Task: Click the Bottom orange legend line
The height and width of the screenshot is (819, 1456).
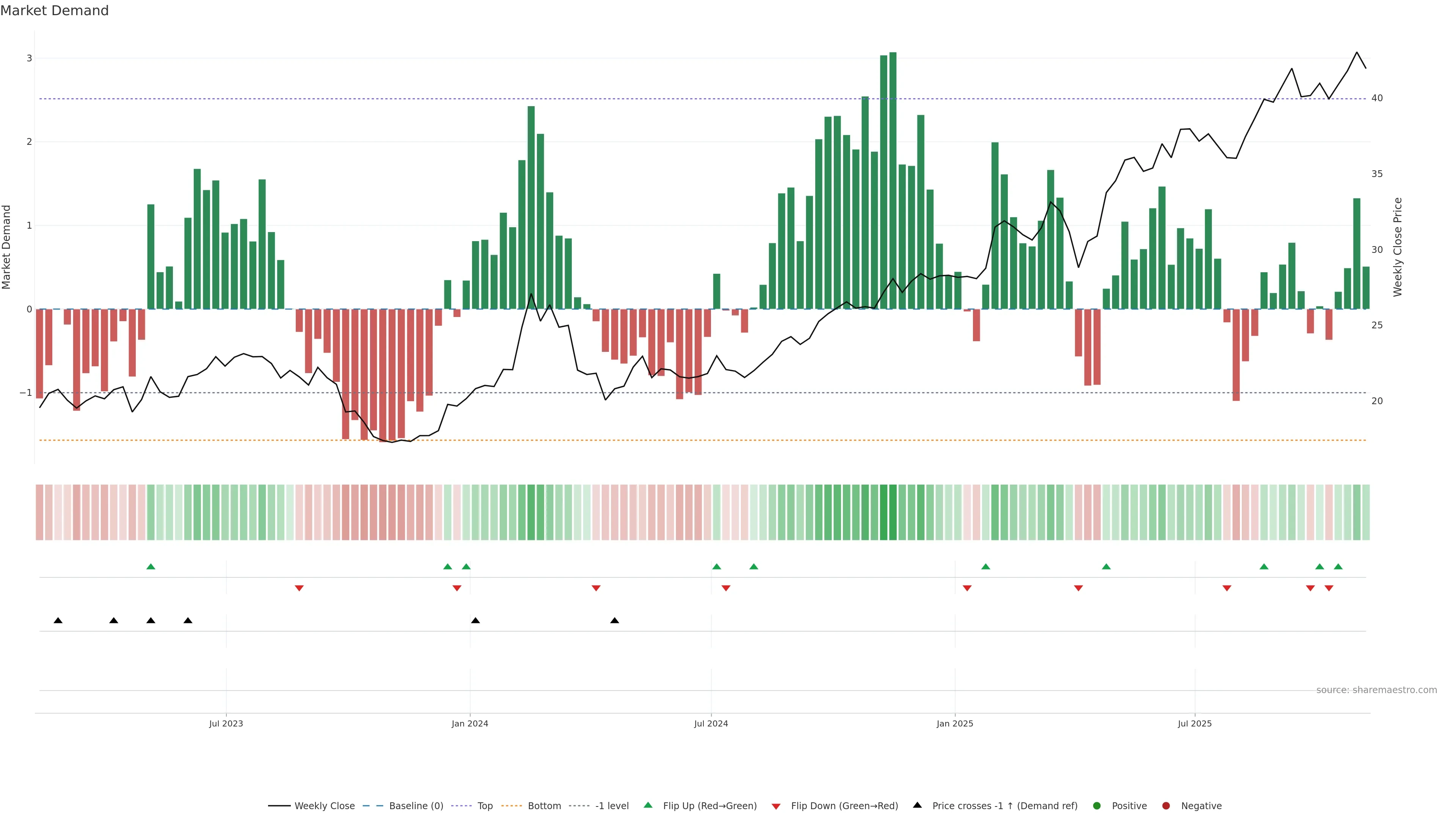Action: point(511,805)
